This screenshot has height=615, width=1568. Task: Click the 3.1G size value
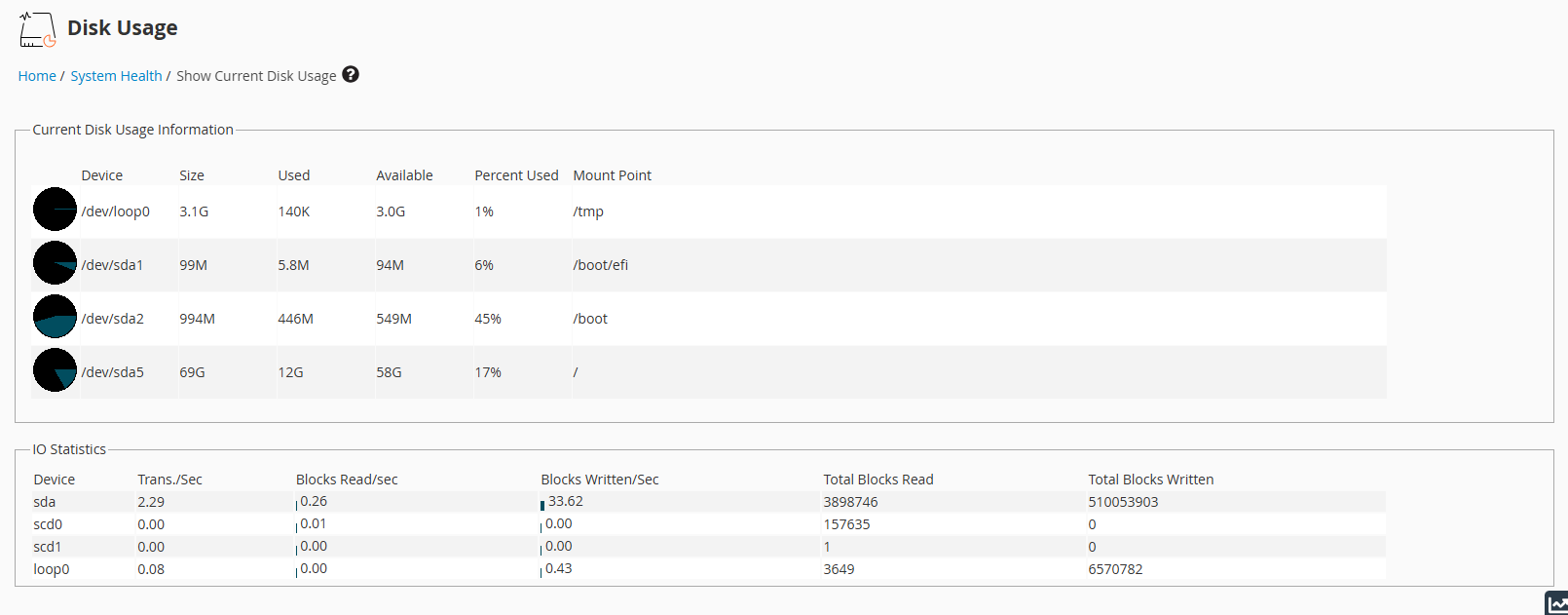pos(194,211)
